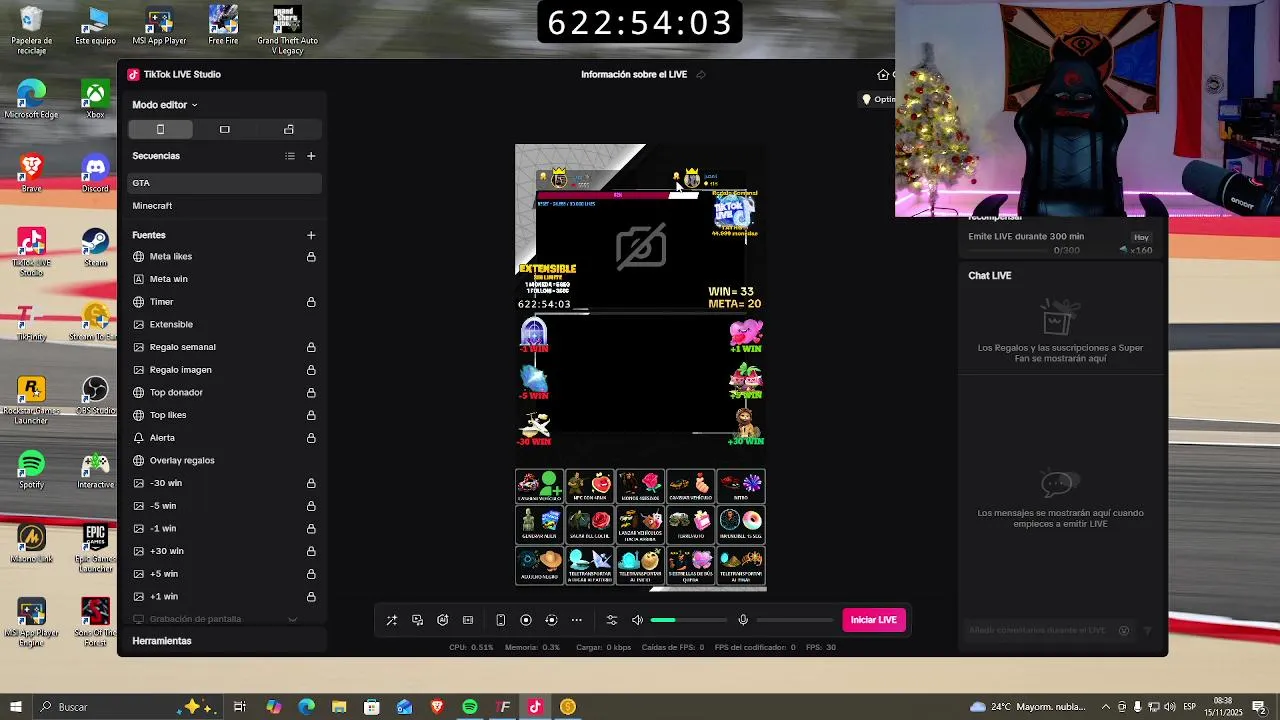This screenshot has height=720, width=1280.
Task: Toggle lock on Regalo imagen source
Action: (x=311, y=370)
